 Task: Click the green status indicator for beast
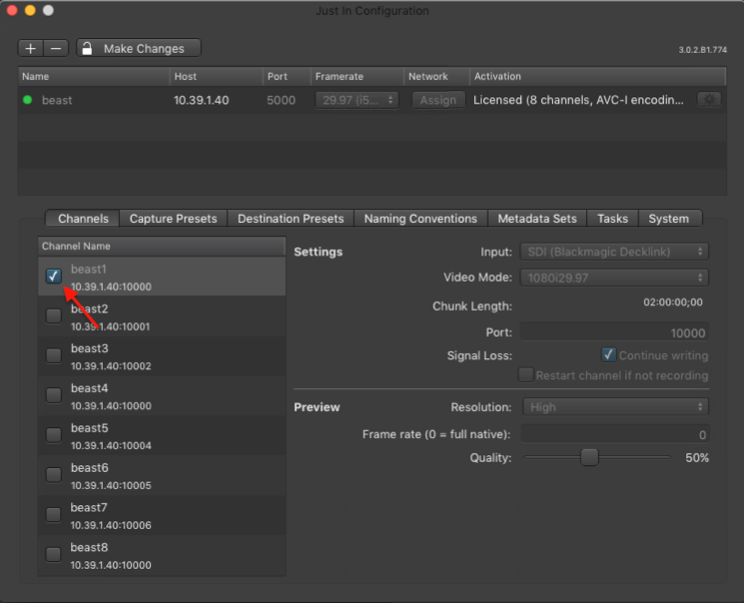tap(28, 100)
